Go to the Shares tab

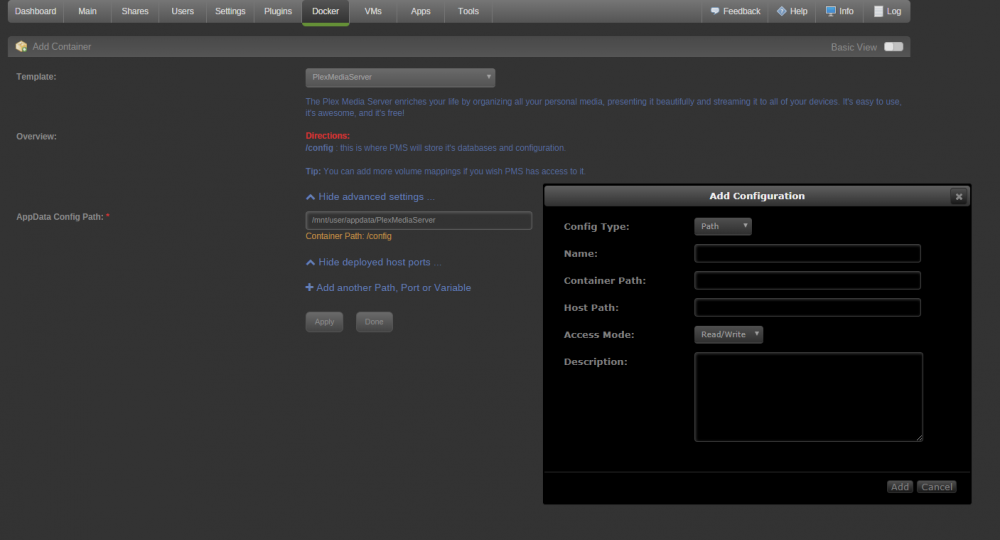[135, 11]
